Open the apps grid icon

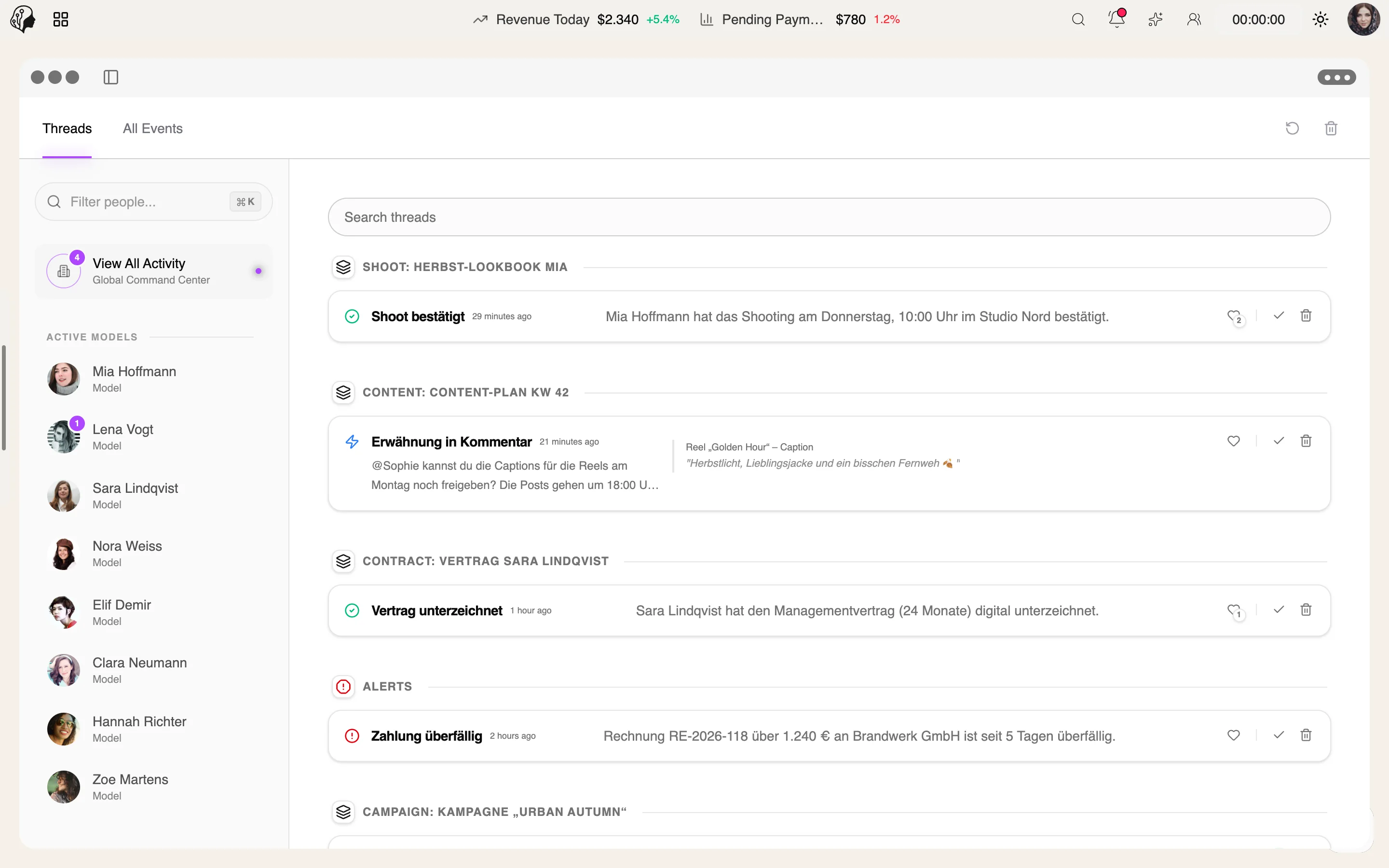tap(60, 19)
